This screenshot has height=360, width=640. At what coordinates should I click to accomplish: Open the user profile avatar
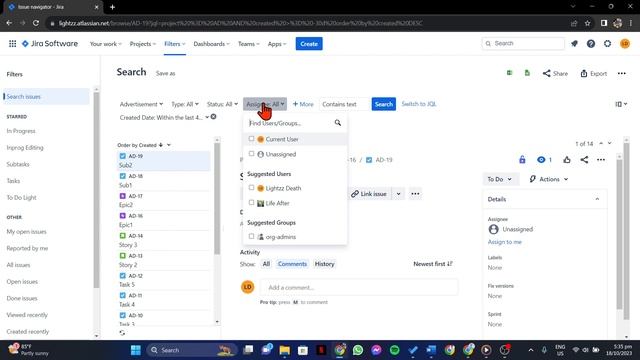[624, 43]
